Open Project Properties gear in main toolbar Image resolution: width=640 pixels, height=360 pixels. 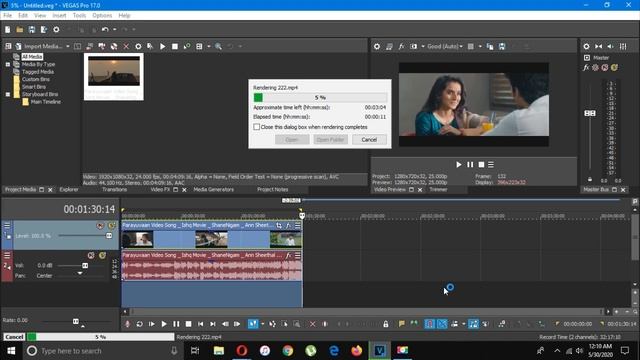coord(56,29)
